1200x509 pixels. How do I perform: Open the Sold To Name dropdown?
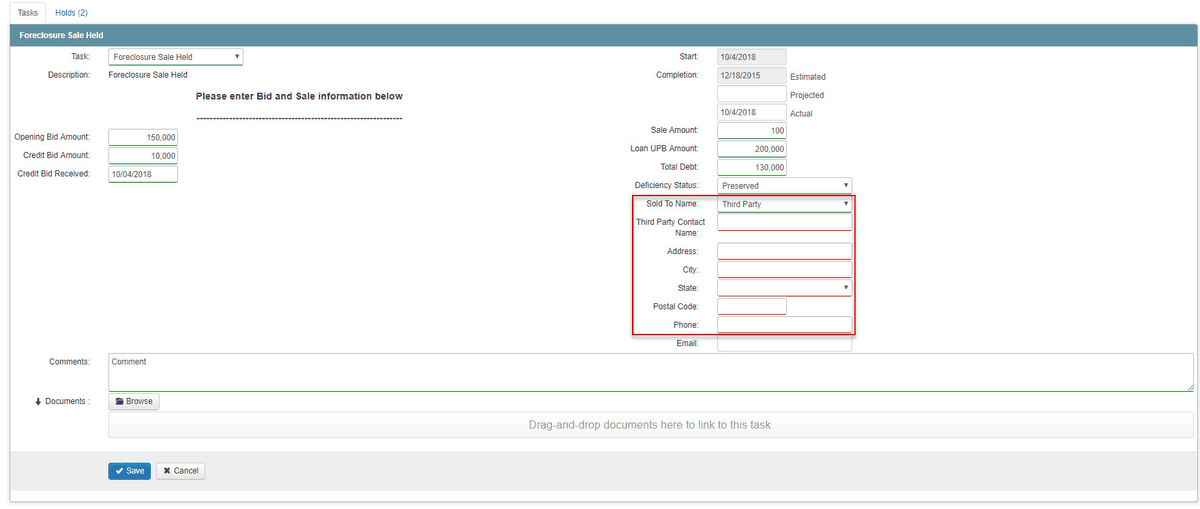click(x=785, y=204)
